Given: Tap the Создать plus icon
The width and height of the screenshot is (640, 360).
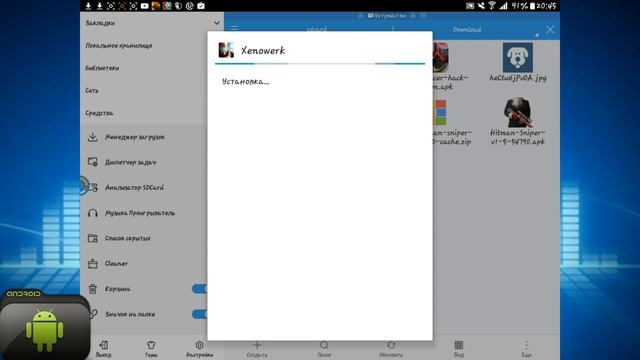Looking at the screenshot, I should [257, 345].
